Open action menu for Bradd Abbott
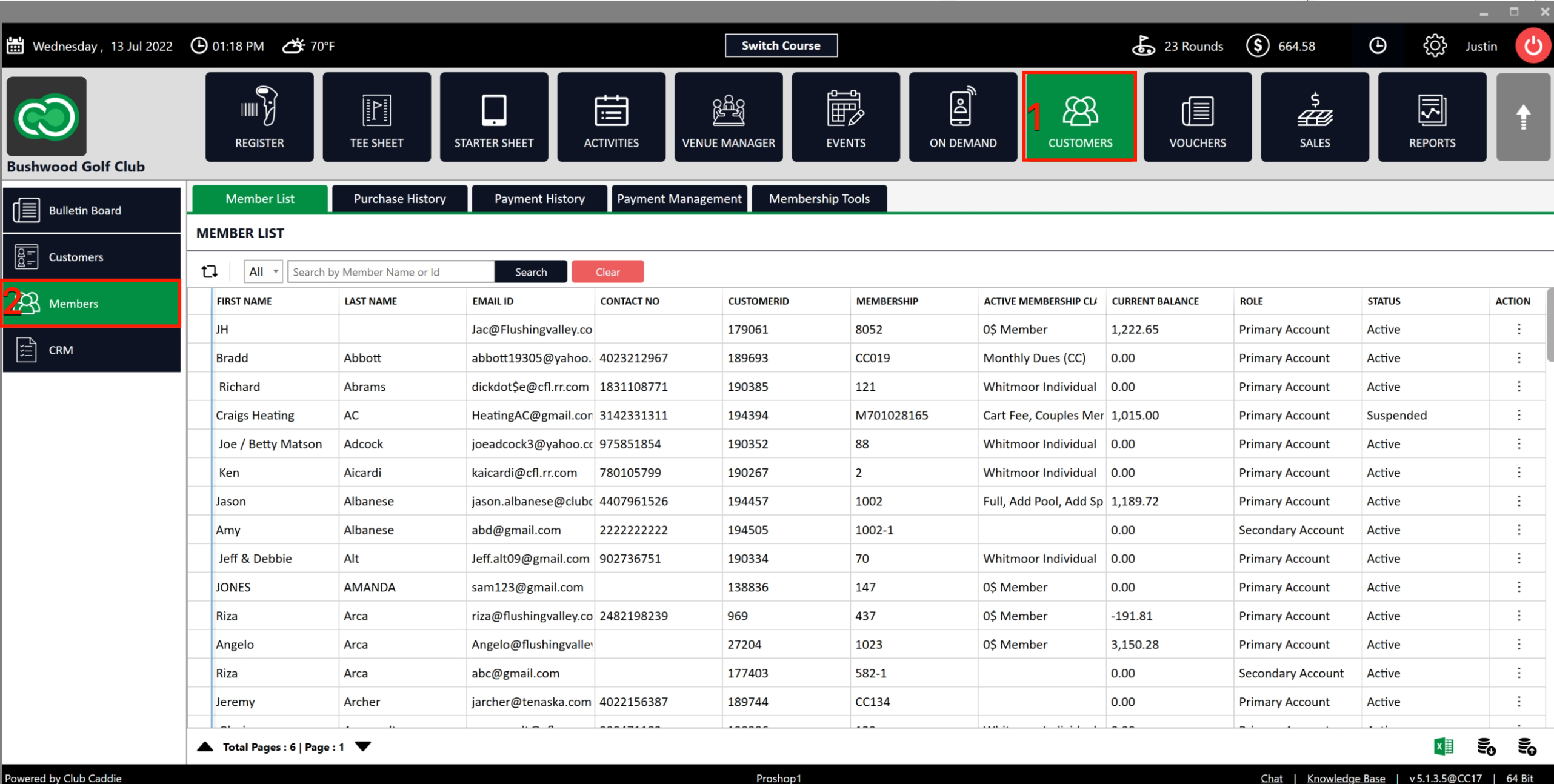This screenshot has height=784, width=1554. pyautogui.click(x=1519, y=358)
